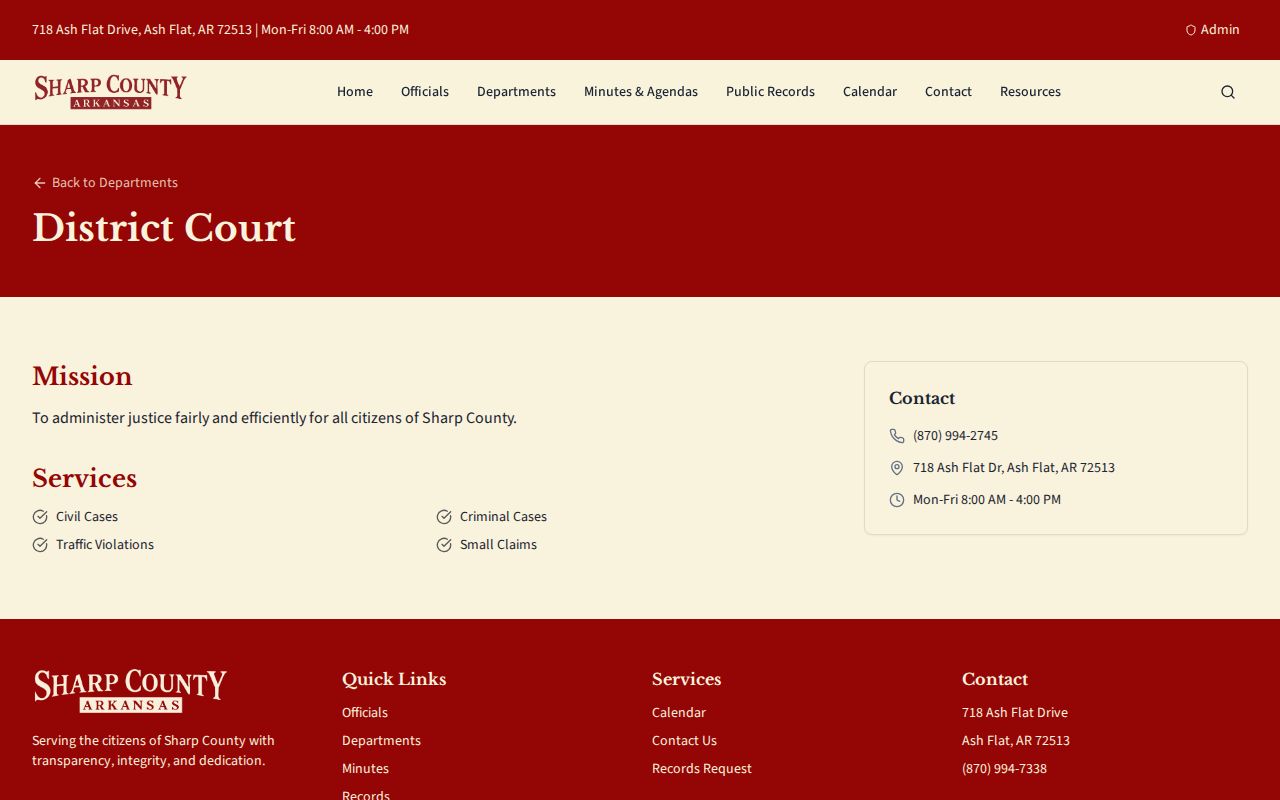
Task: Click the check icon next to Small Claims
Action: 444,545
